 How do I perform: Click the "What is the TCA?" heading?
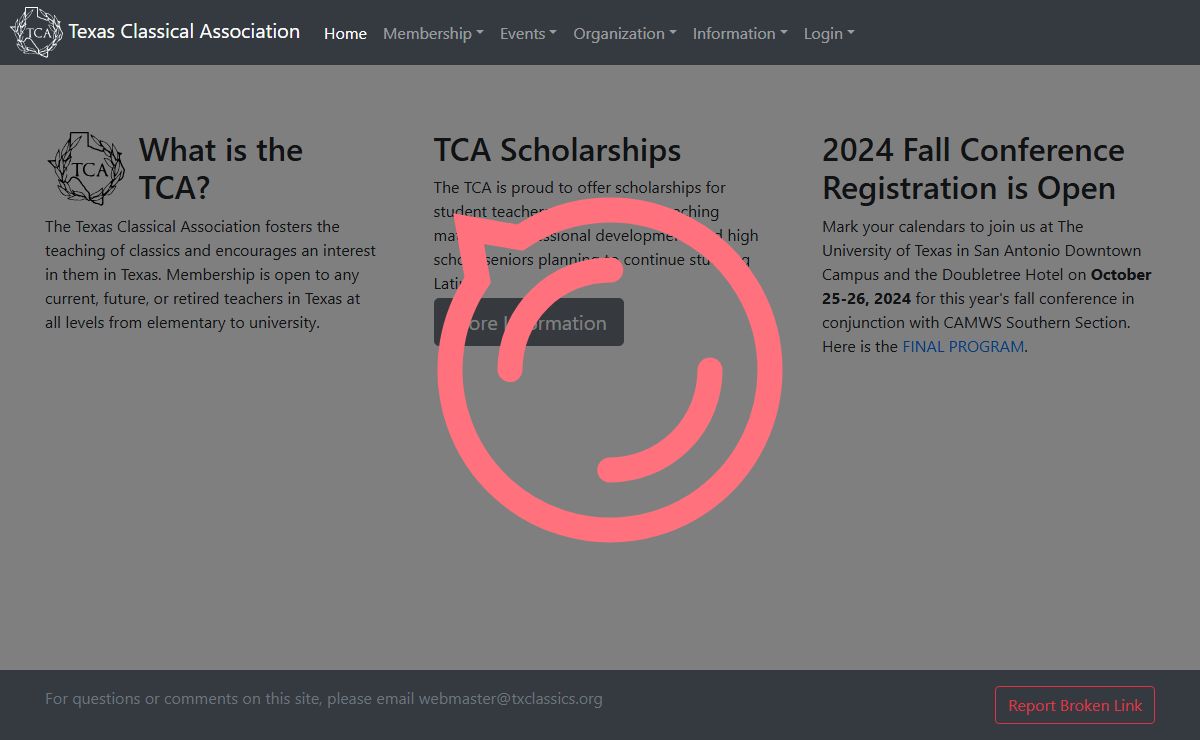coord(221,169)
